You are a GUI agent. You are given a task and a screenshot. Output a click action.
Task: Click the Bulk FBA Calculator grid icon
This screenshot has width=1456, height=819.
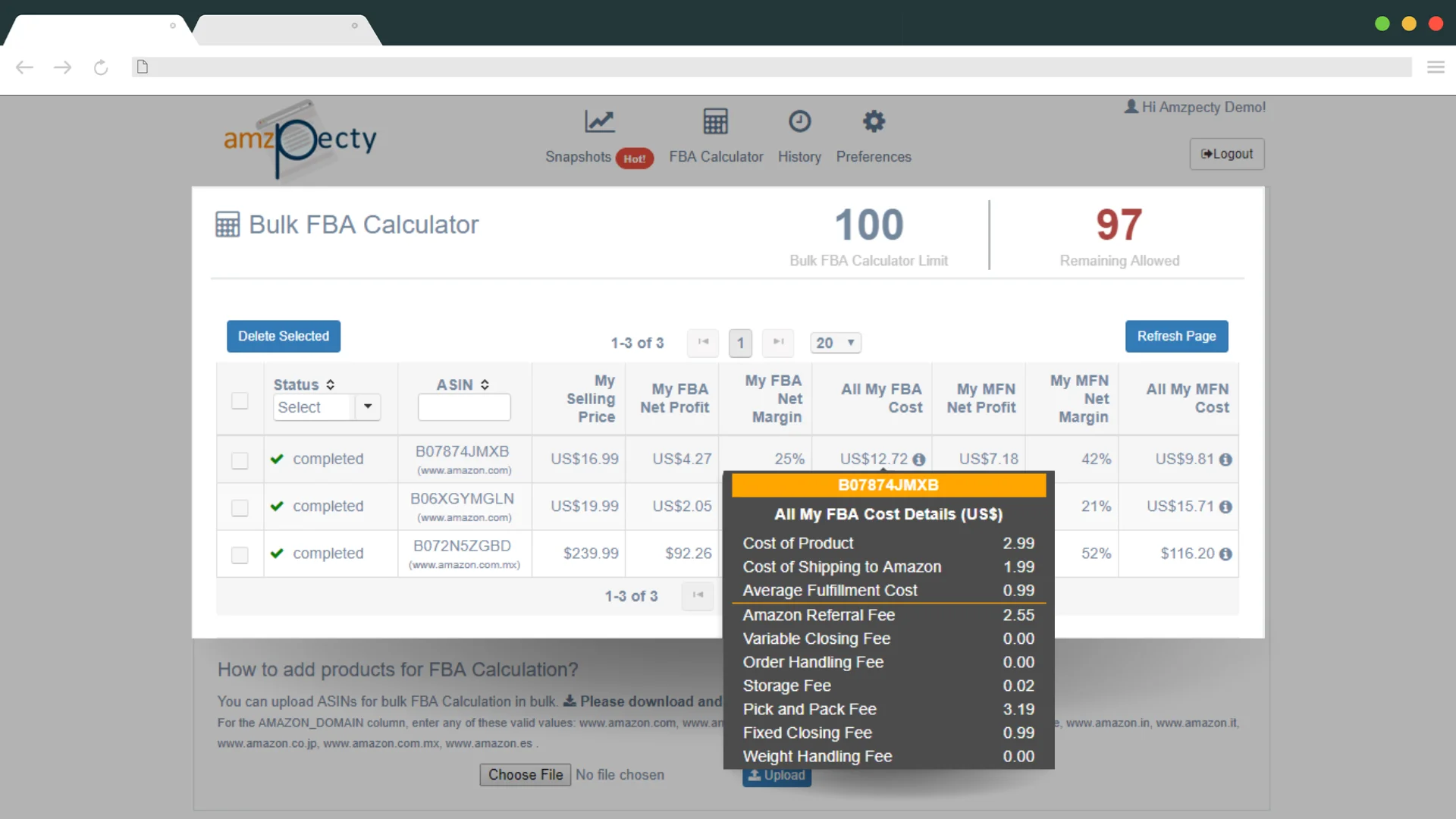[228, 224]
